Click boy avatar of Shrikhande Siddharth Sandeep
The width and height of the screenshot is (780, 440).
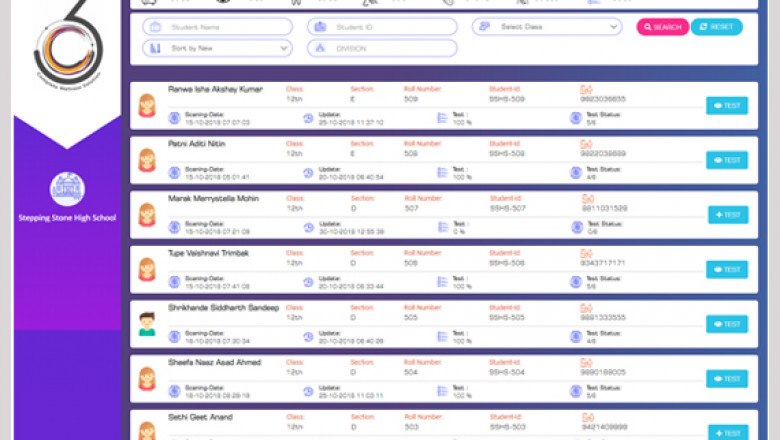click(147, 324)
